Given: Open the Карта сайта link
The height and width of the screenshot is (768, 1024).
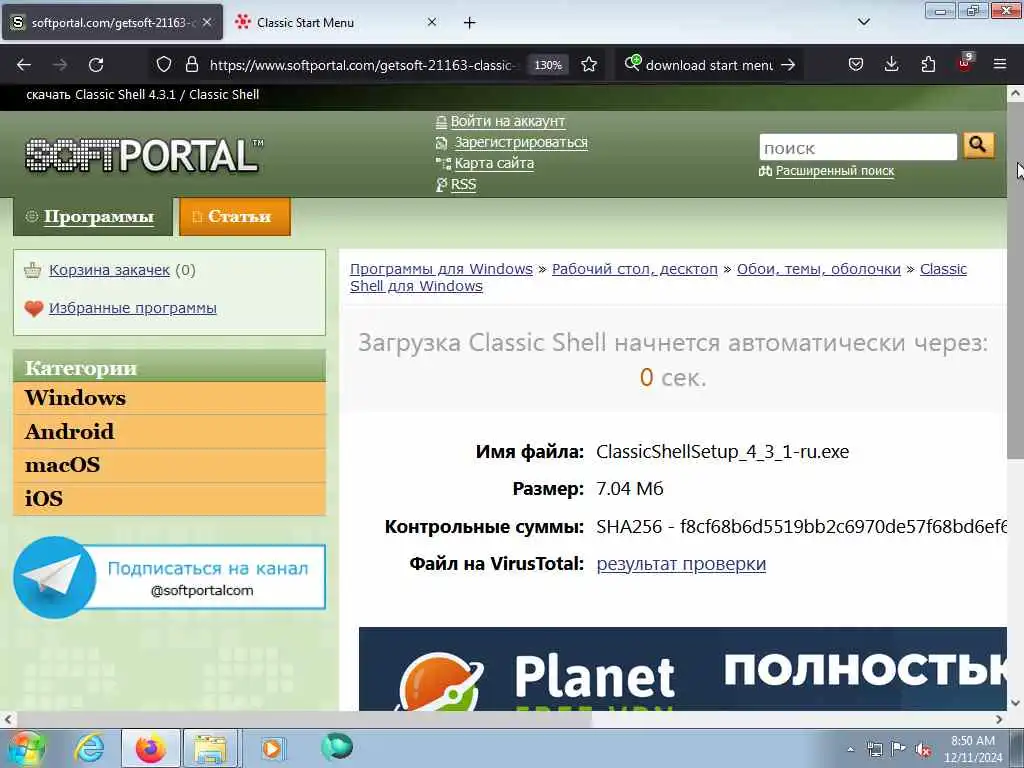Looking at the screenshot, I should (494, 163).
